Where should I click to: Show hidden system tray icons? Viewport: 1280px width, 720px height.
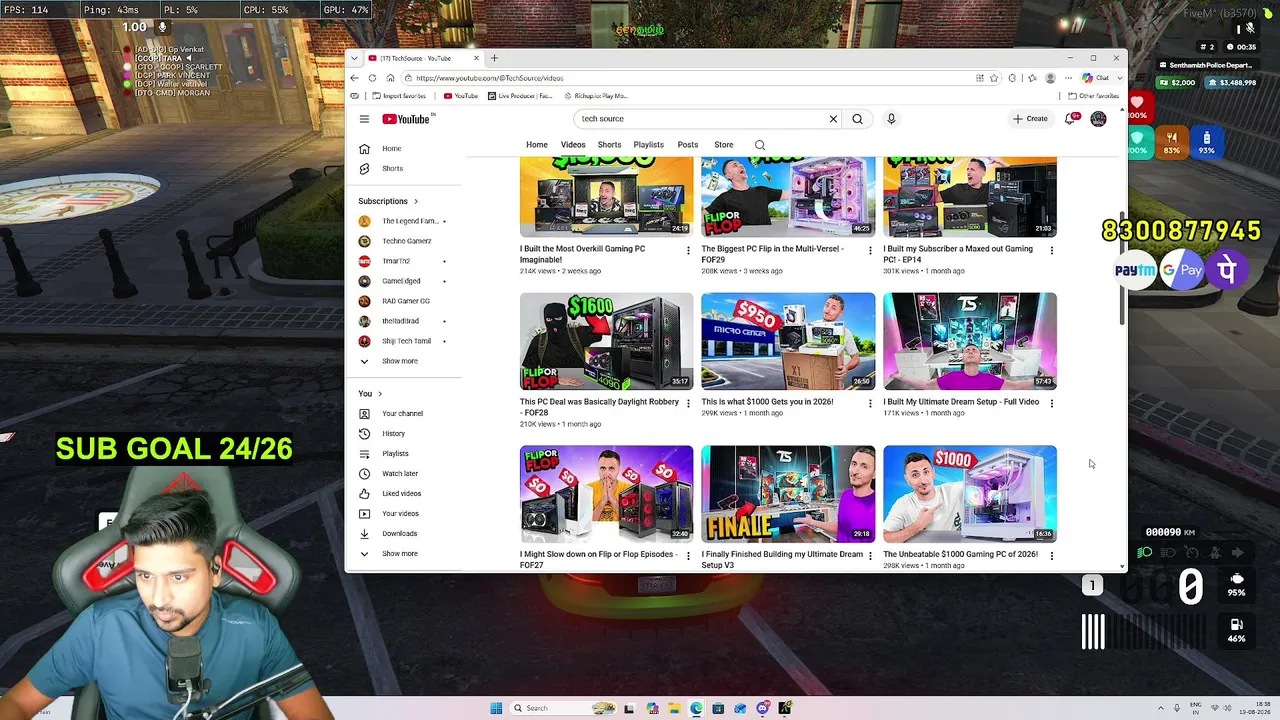(x=1163, y=708)
